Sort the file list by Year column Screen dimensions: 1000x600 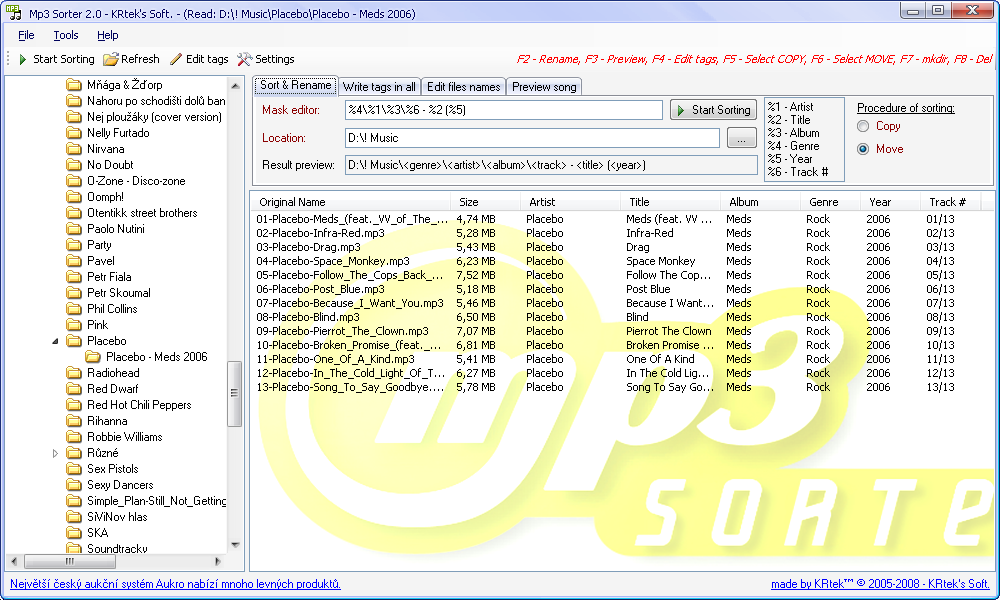pyautogui.click(x=890, y=202)
